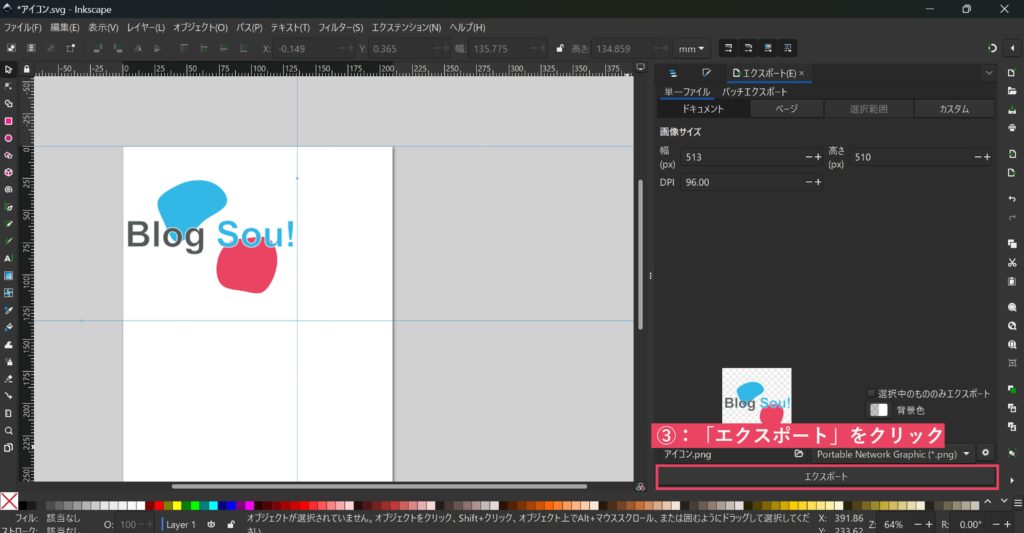Click the Undo icon in the right command bar
1024x533 pixels.
tap(1012, 200)
